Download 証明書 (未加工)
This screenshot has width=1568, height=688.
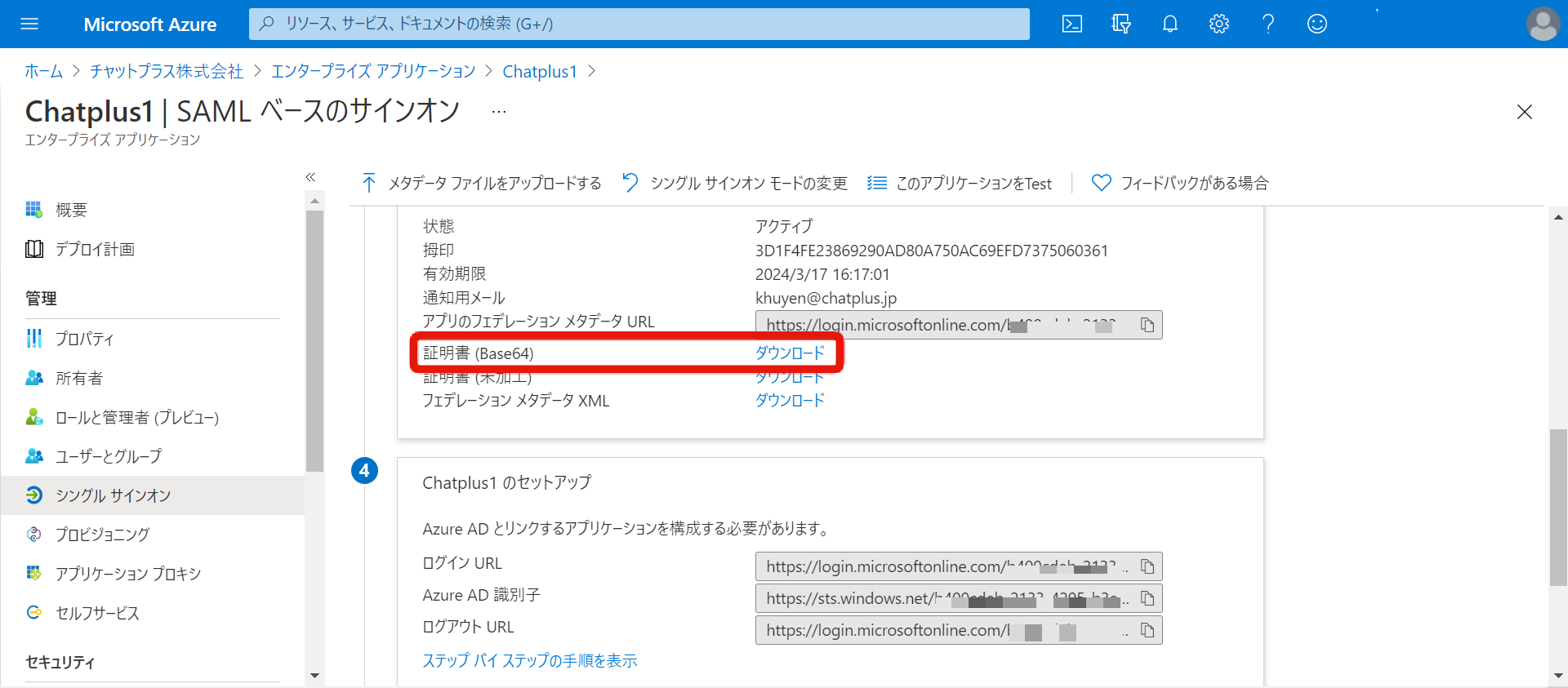[x=790, y=378]
